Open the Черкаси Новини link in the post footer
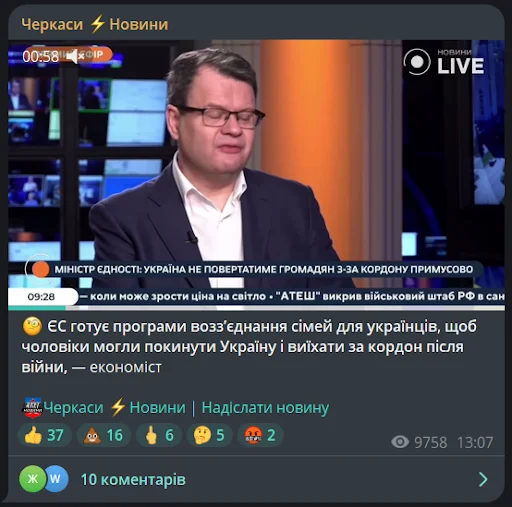 [114, 408]
